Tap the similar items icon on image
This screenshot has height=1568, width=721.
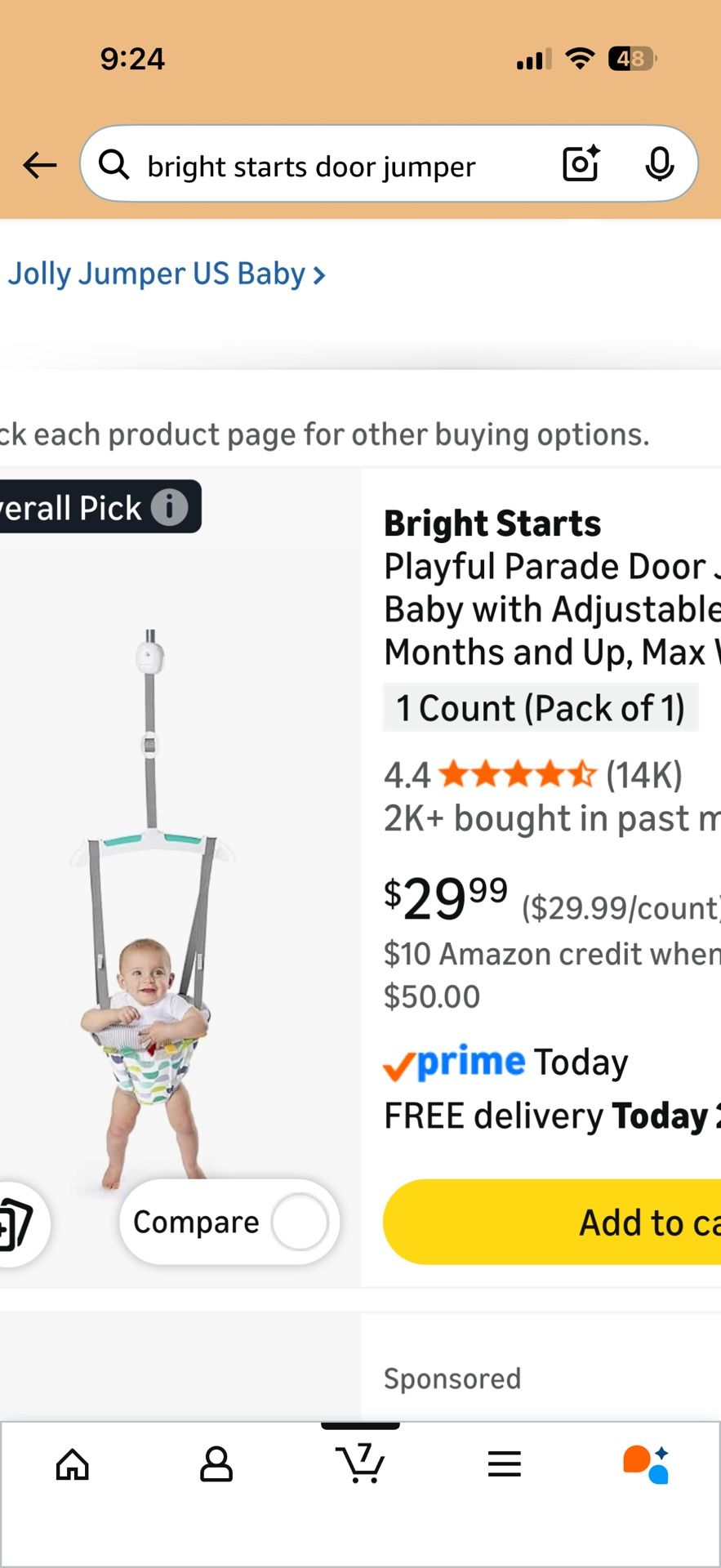point(16,1223)
